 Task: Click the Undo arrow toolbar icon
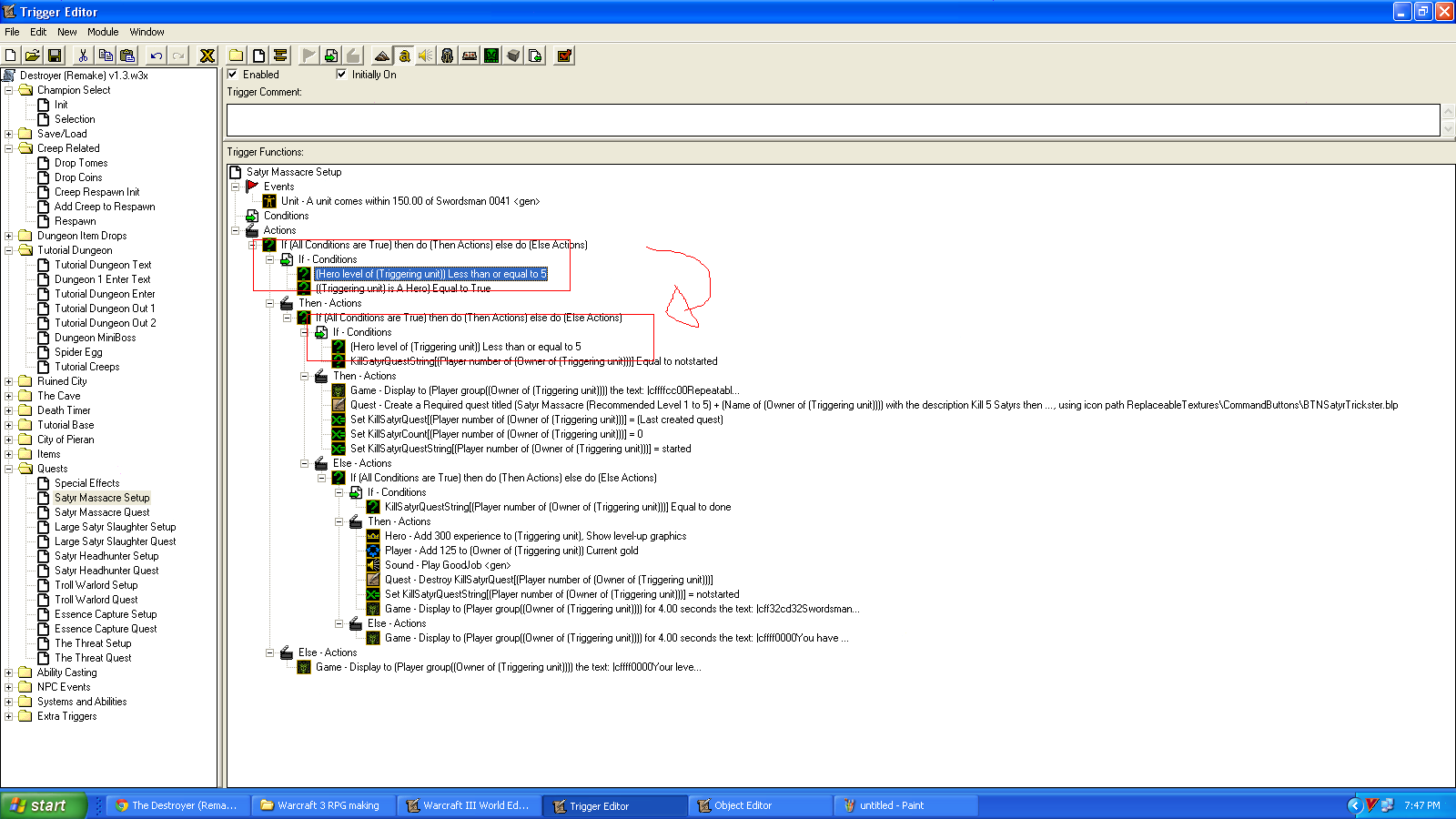(157, 56)
